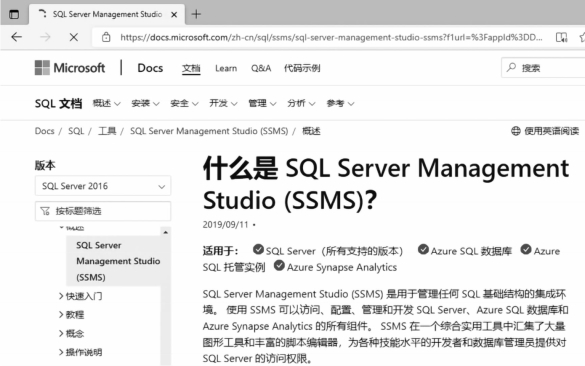
Task: Expand the 概述 menu in SQL docs
Action: pyautogui.click(x=106, y=103)
